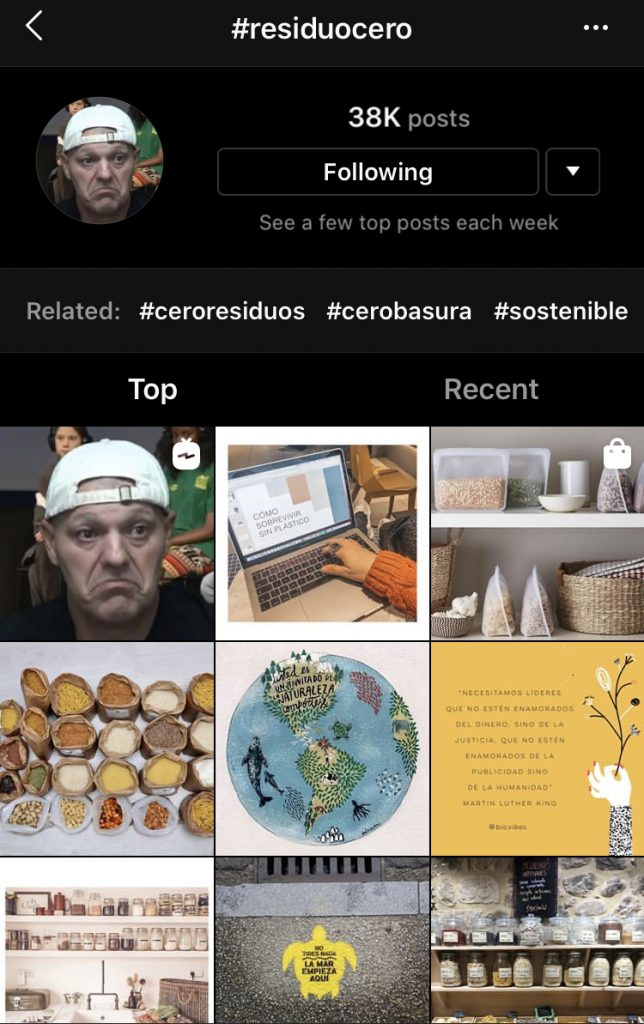Viewport: 644px width, 1024px height.
Task: Open the hashtag profile picture
Action: click(99, 161)
